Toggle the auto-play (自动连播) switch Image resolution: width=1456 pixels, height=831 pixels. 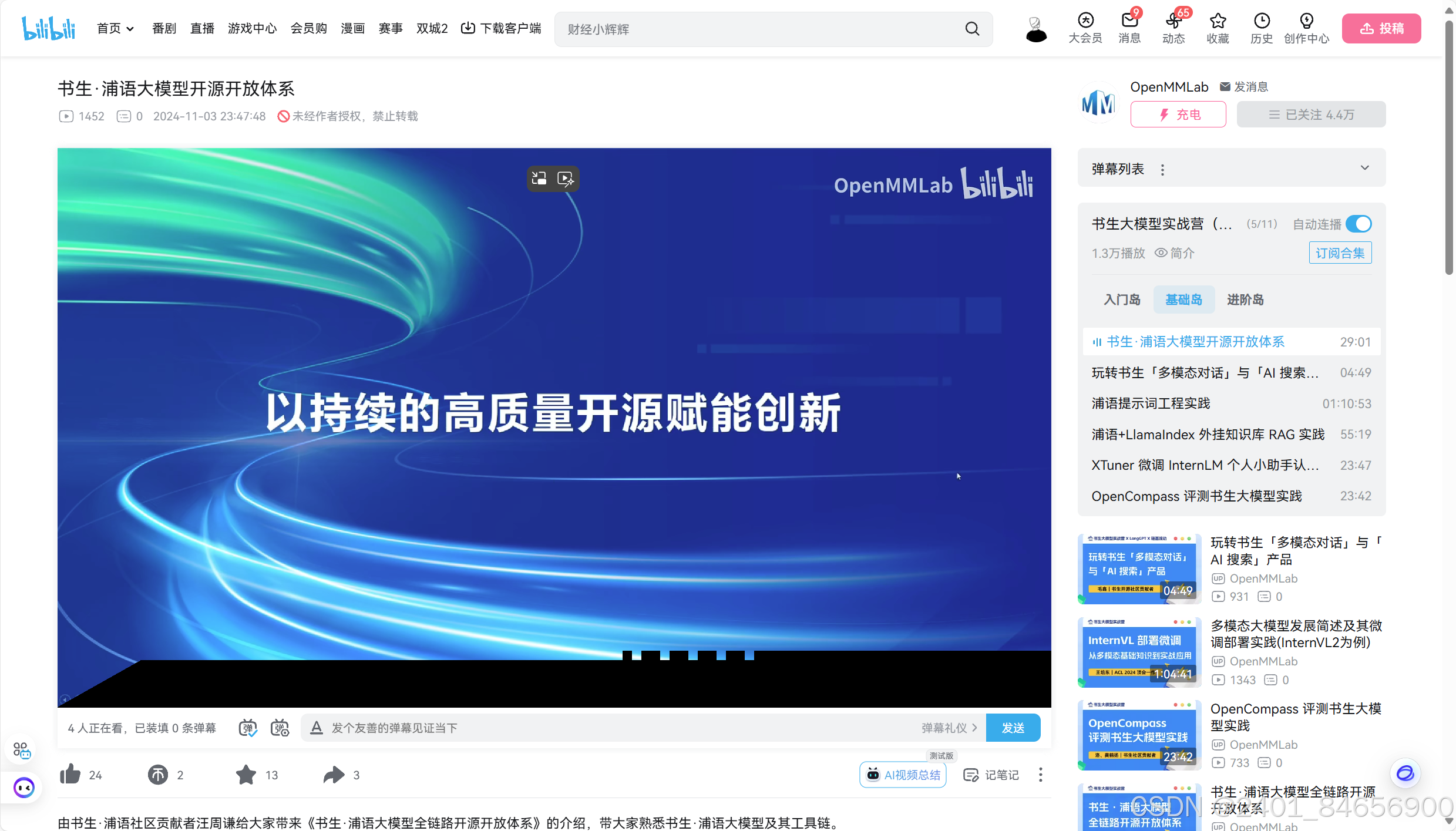(x=1359, y=224)
